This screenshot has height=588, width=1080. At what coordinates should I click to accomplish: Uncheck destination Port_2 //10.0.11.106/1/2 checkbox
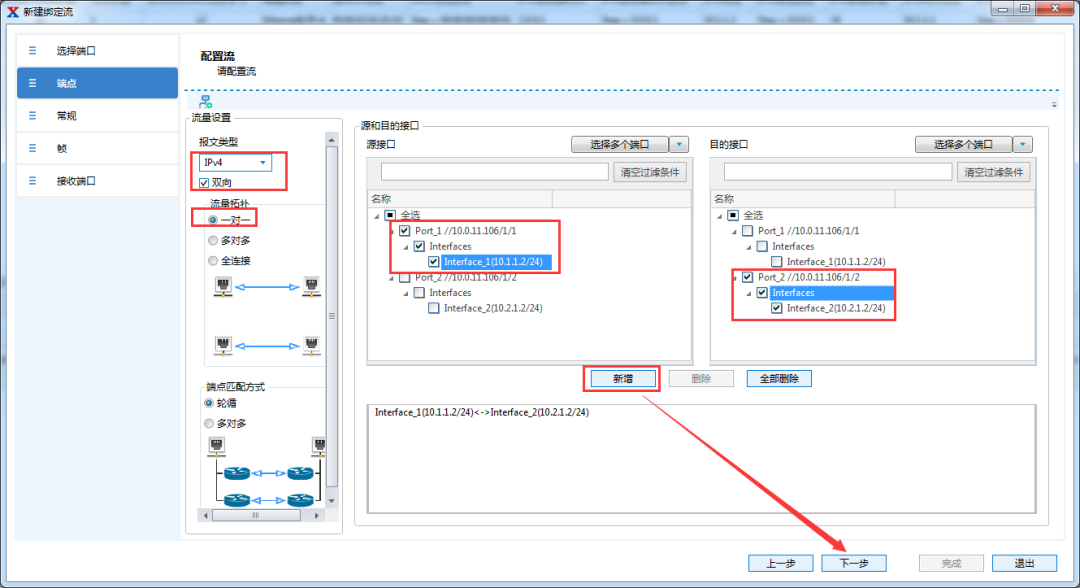click(x=748, y=277)
